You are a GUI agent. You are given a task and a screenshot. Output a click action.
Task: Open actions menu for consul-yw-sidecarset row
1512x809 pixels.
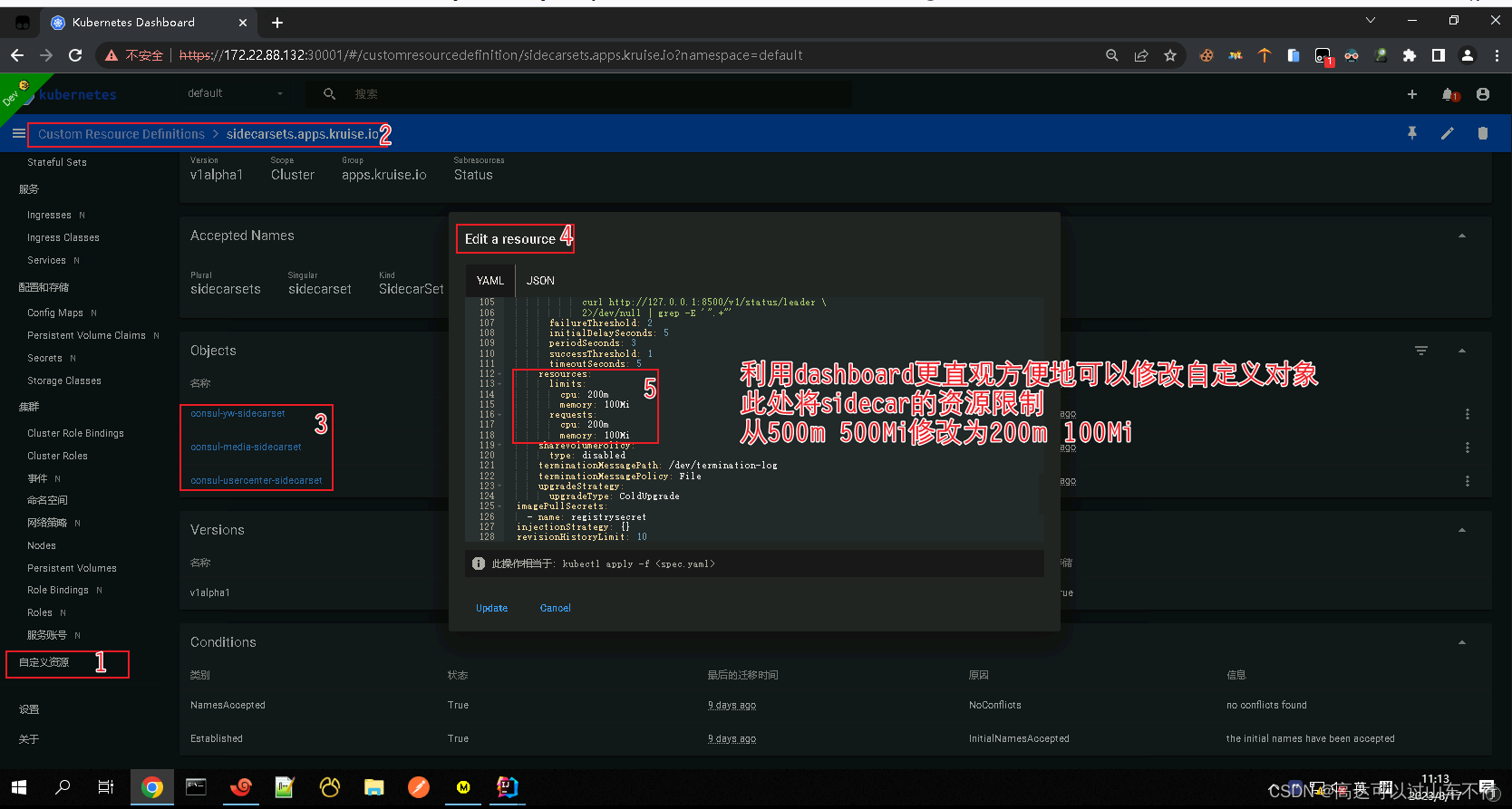tap(1468, 414)
